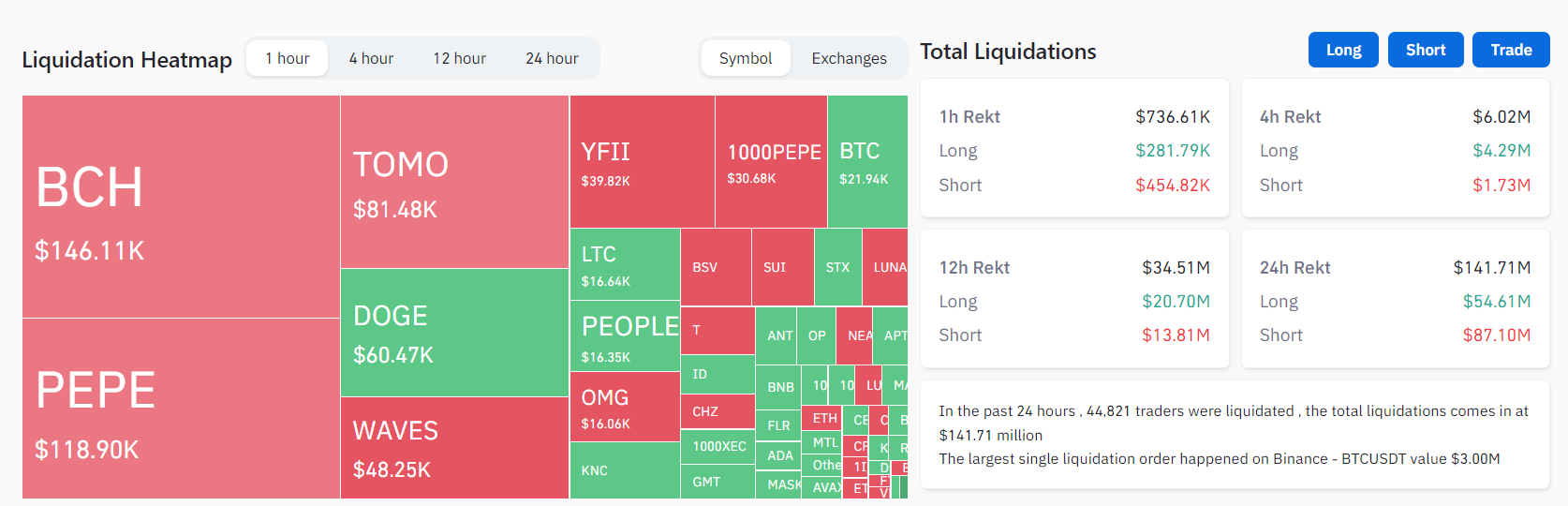
Task: Click the BCH heatmap tile
Action: [181, 207]
